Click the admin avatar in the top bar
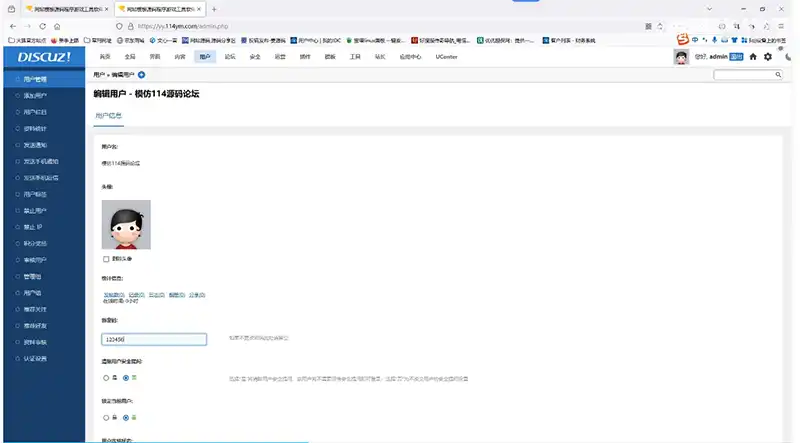This screenshot has height=443, width=800. [x=682, y=57]
